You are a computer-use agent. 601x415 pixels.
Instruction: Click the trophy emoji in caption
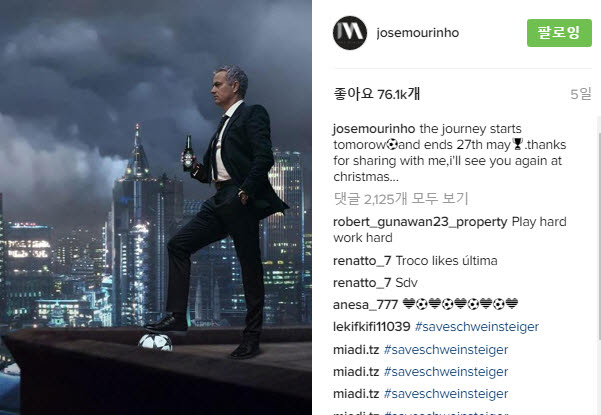pos(517,144)
